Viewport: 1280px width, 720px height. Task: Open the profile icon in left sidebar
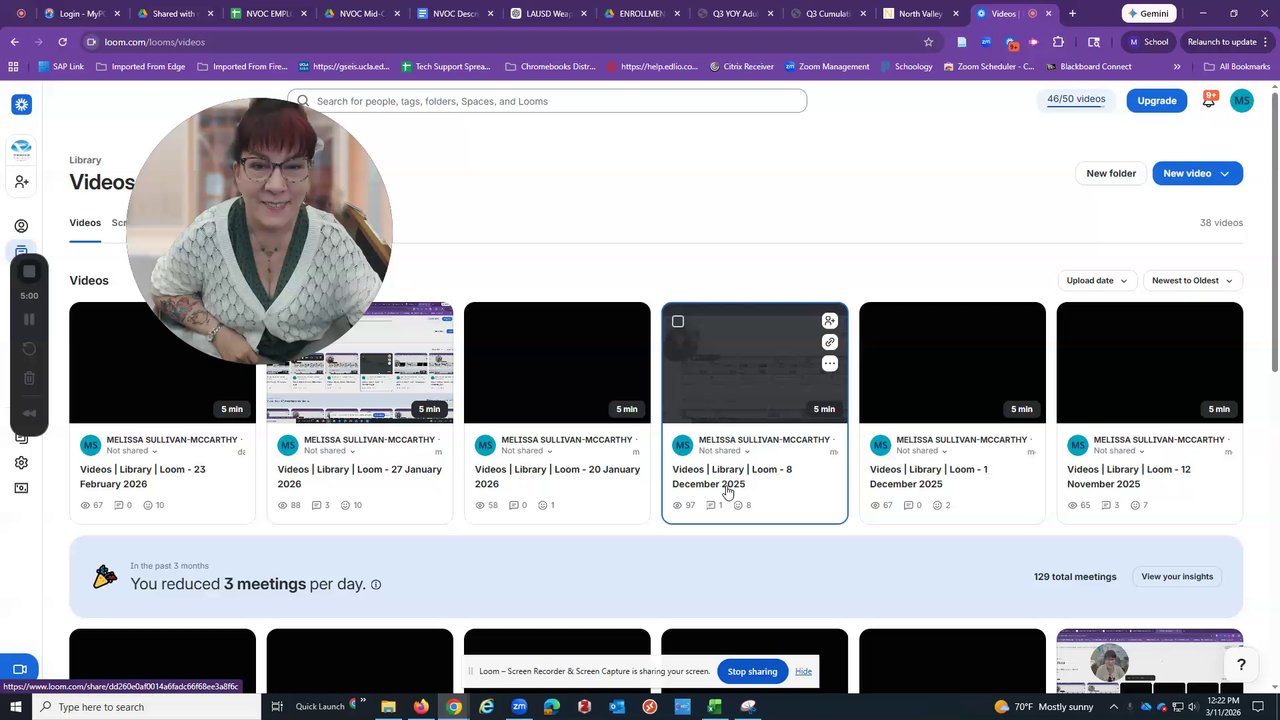pos(21,226)
